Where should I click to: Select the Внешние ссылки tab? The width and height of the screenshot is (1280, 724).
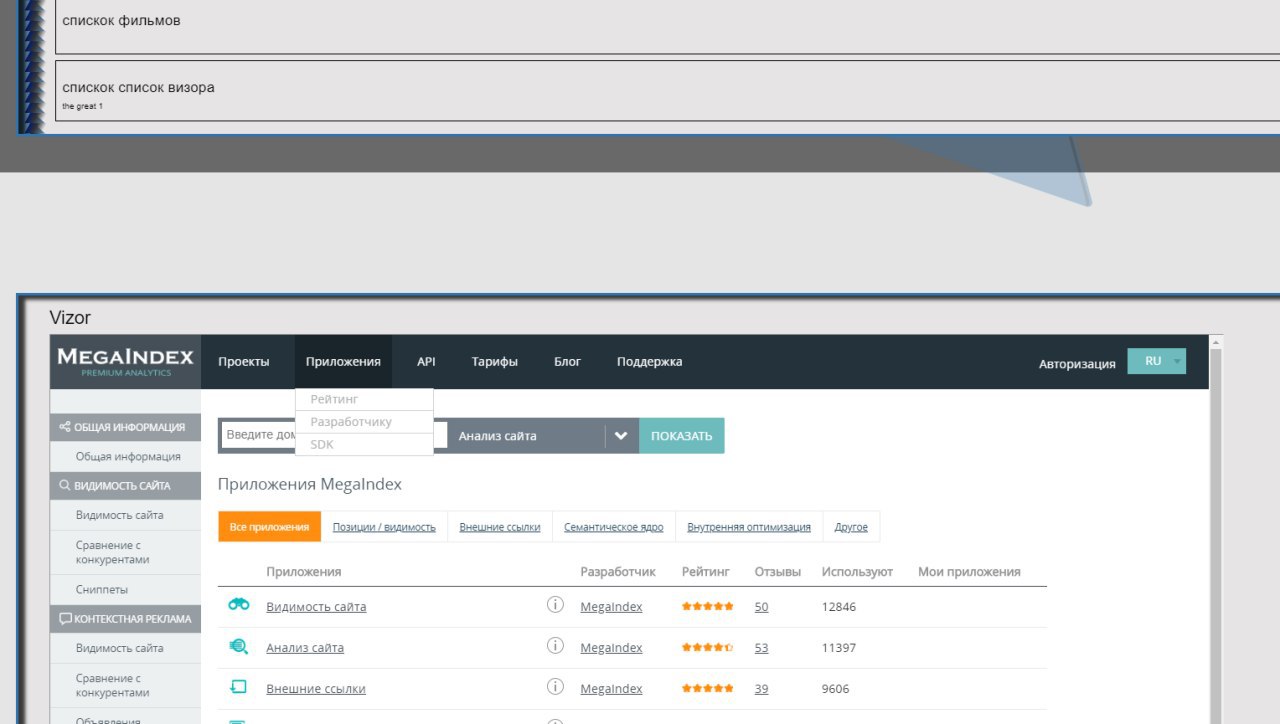[x=500, y=527]
